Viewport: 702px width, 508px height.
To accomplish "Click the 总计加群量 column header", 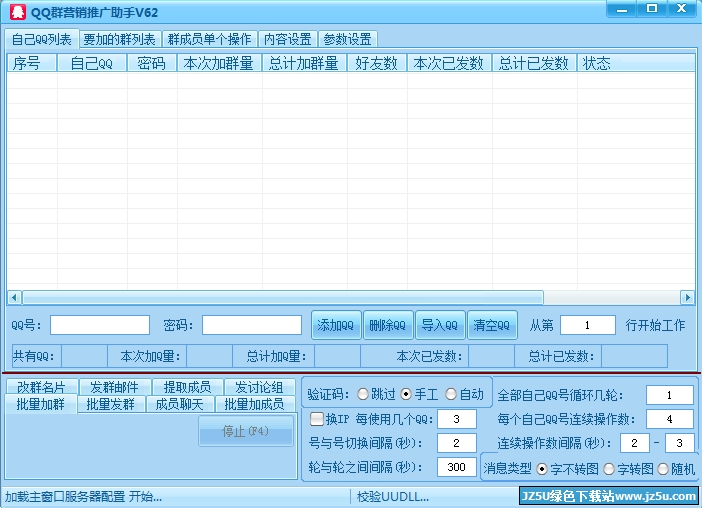I will click(x=305, y=63).
